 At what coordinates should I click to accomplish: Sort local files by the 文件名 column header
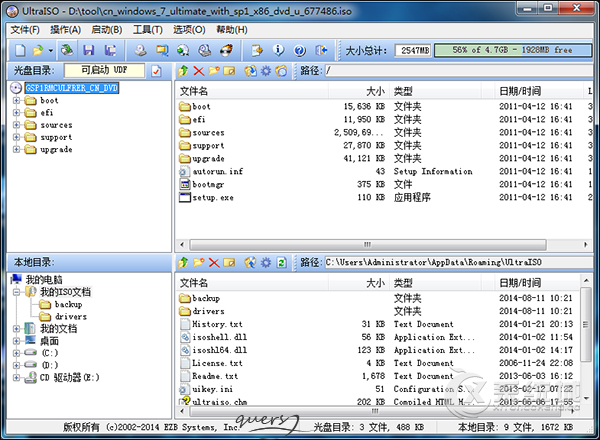tap(252, 283)
